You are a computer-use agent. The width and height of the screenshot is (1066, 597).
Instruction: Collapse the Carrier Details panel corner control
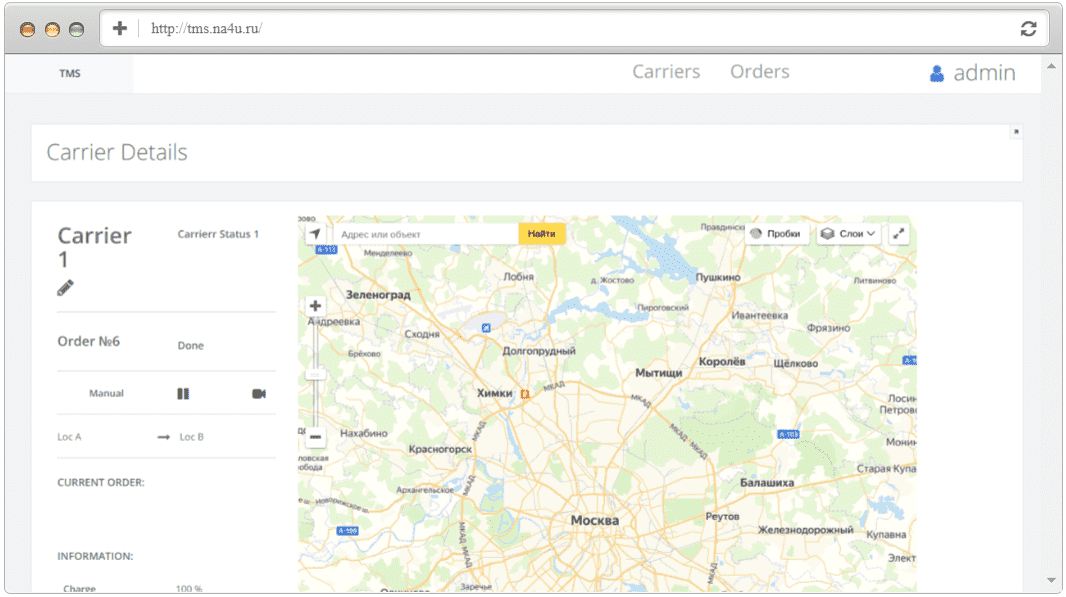[1016, 131]
